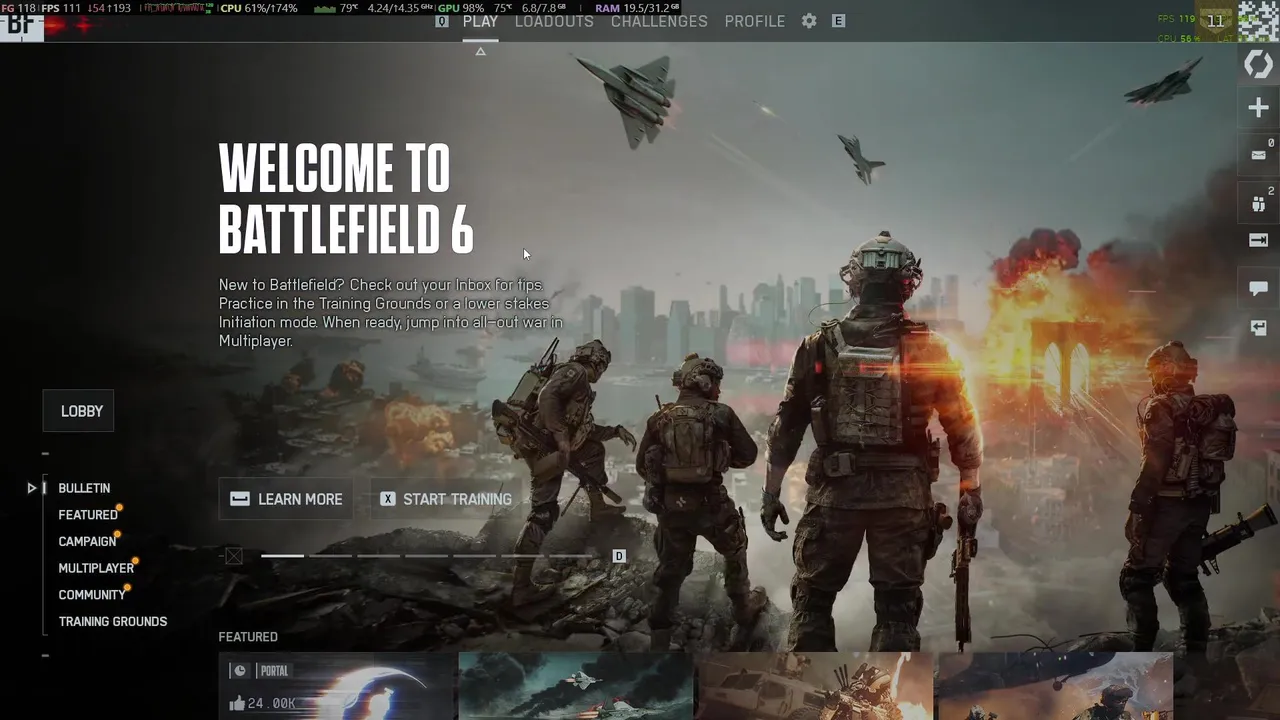Select BULLETIN in the side menu
The height and width of the screenshot is (720, 1280).
84,488
